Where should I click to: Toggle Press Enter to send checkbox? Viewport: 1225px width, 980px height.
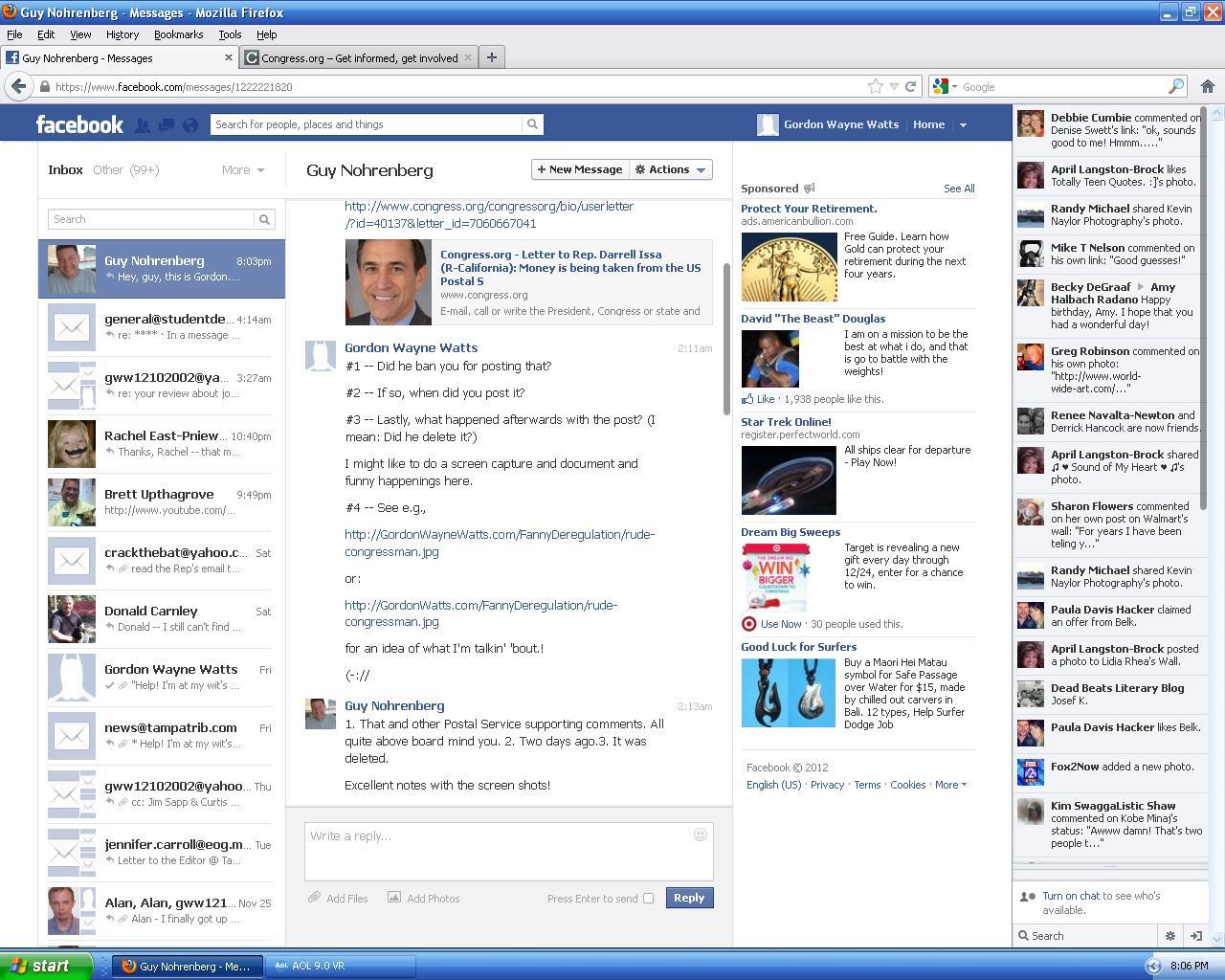click(x=648, y=898)
